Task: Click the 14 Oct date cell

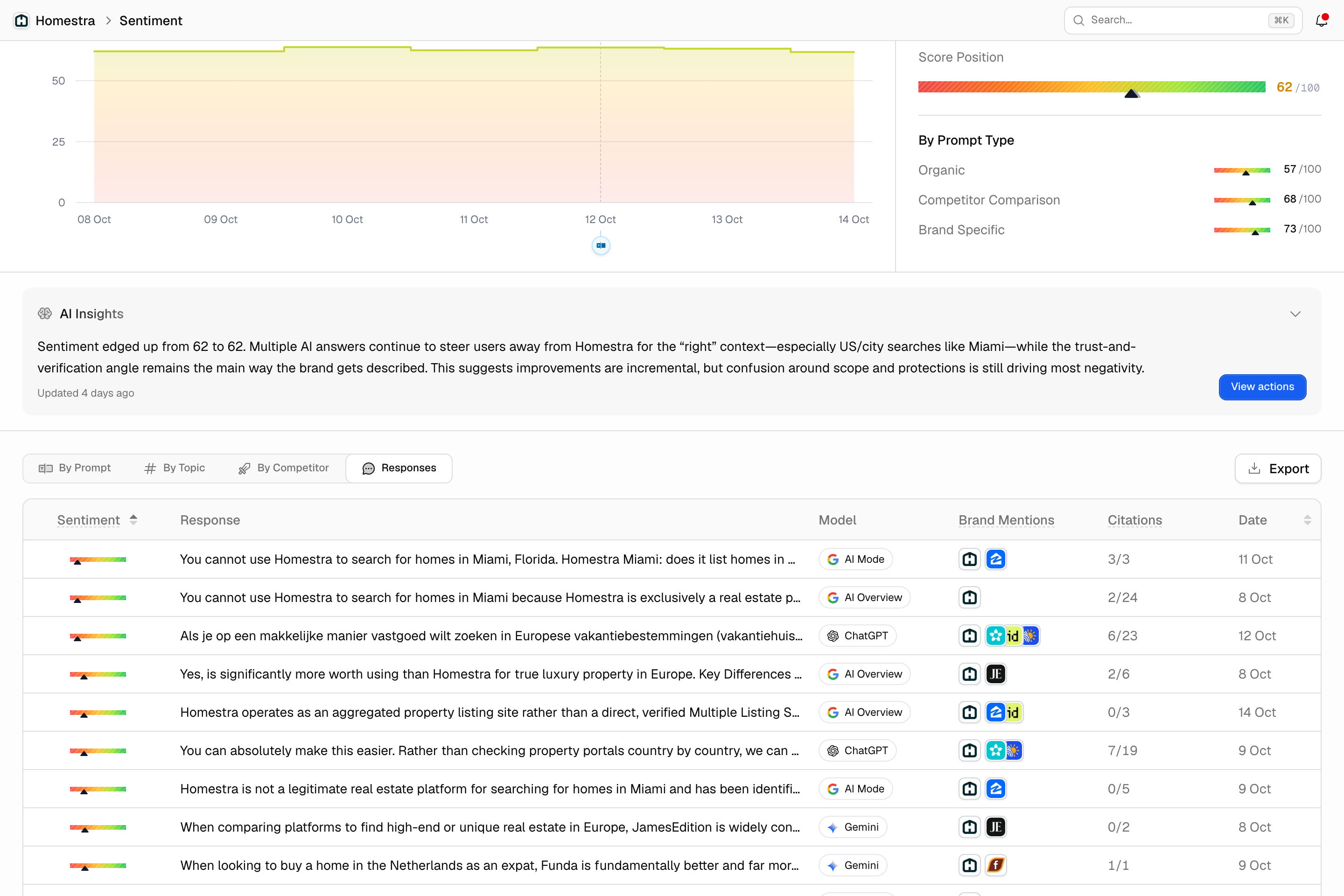Action: [1257, 713]
